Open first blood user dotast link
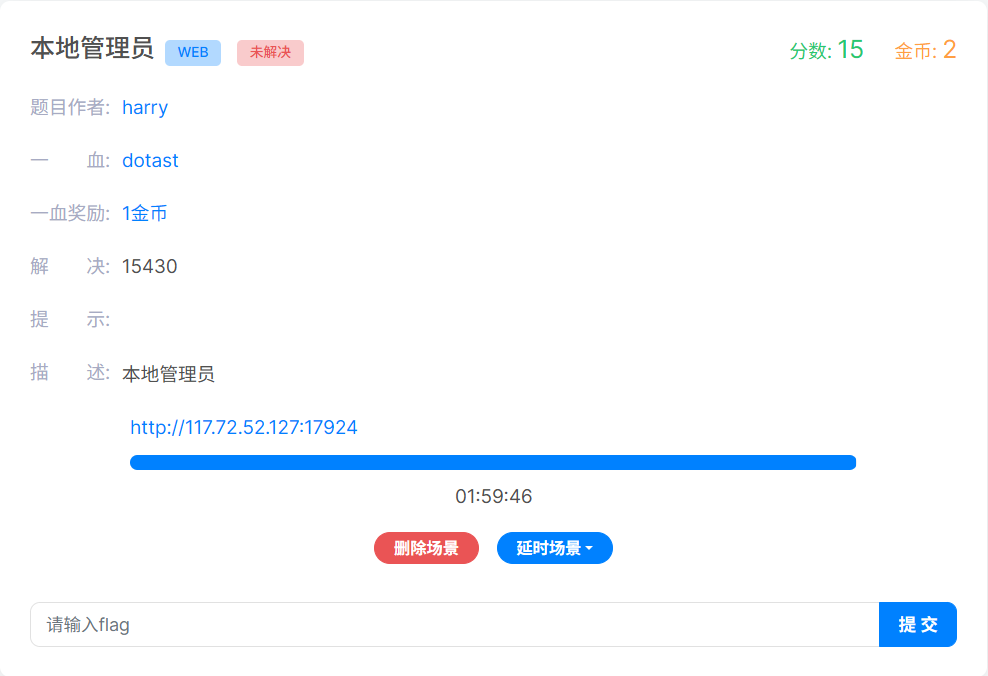This screenshot has width=988, height=676. pos(150,161)
